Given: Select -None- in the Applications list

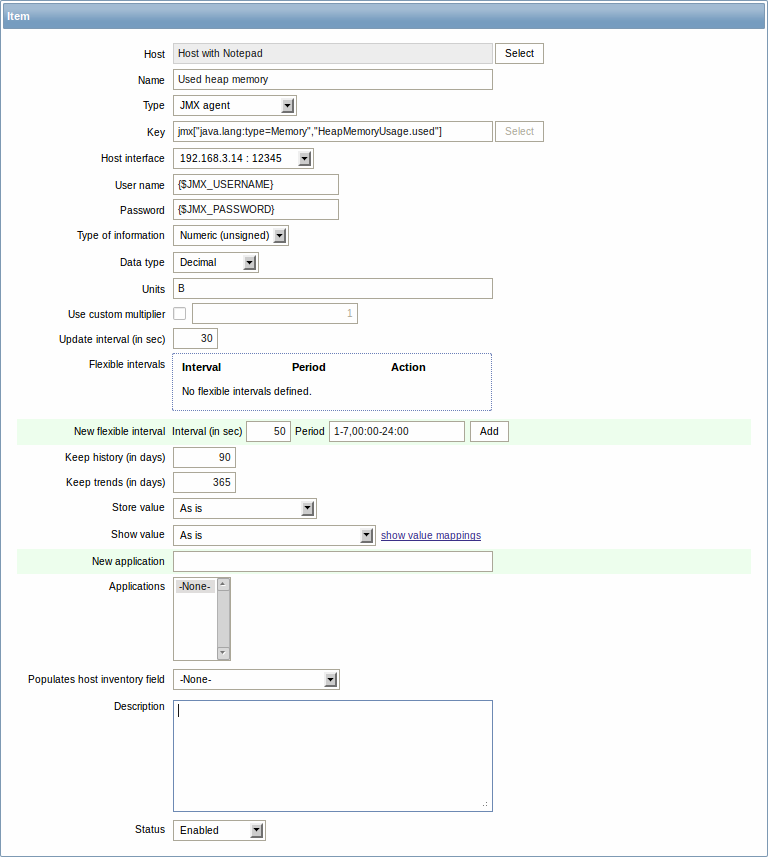Looking at the screenshot, I should (195, 586).
